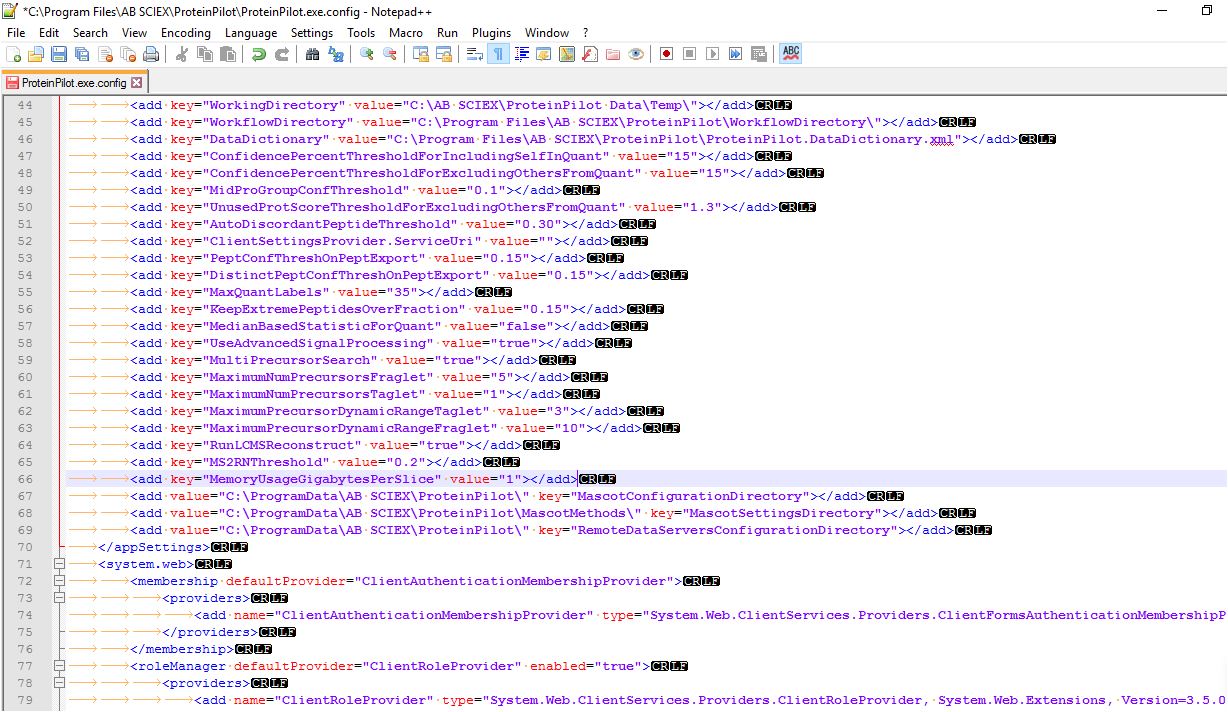This screenshot has width=1228, height=712.
Task: Toggle file monitoring eye icon
Action: click(636, 53)
